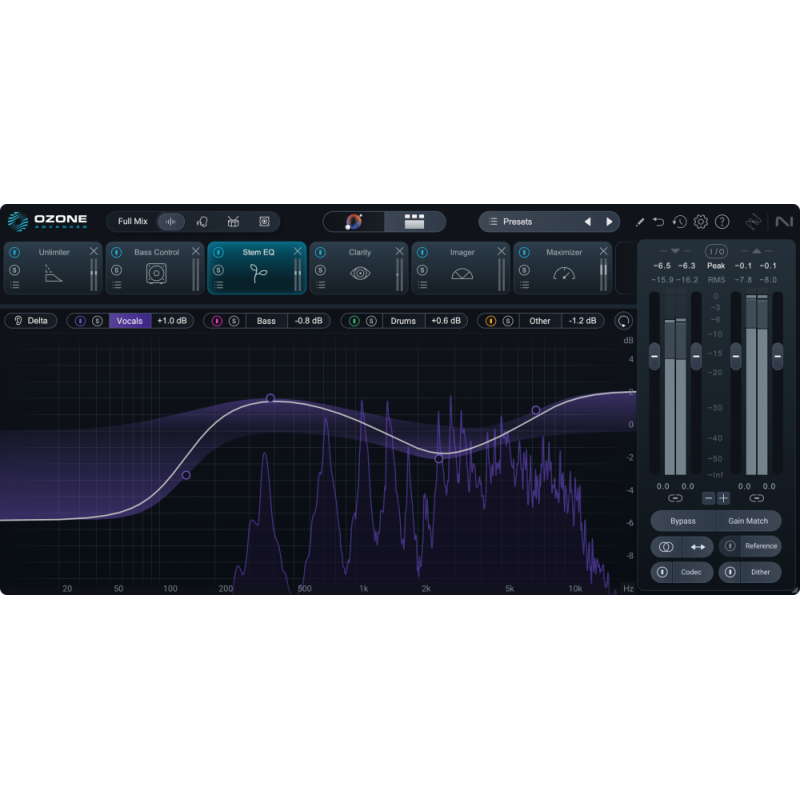The image size is (800, 800).
Task: Open the Bass Control module
Action: (x=154, y=267)
